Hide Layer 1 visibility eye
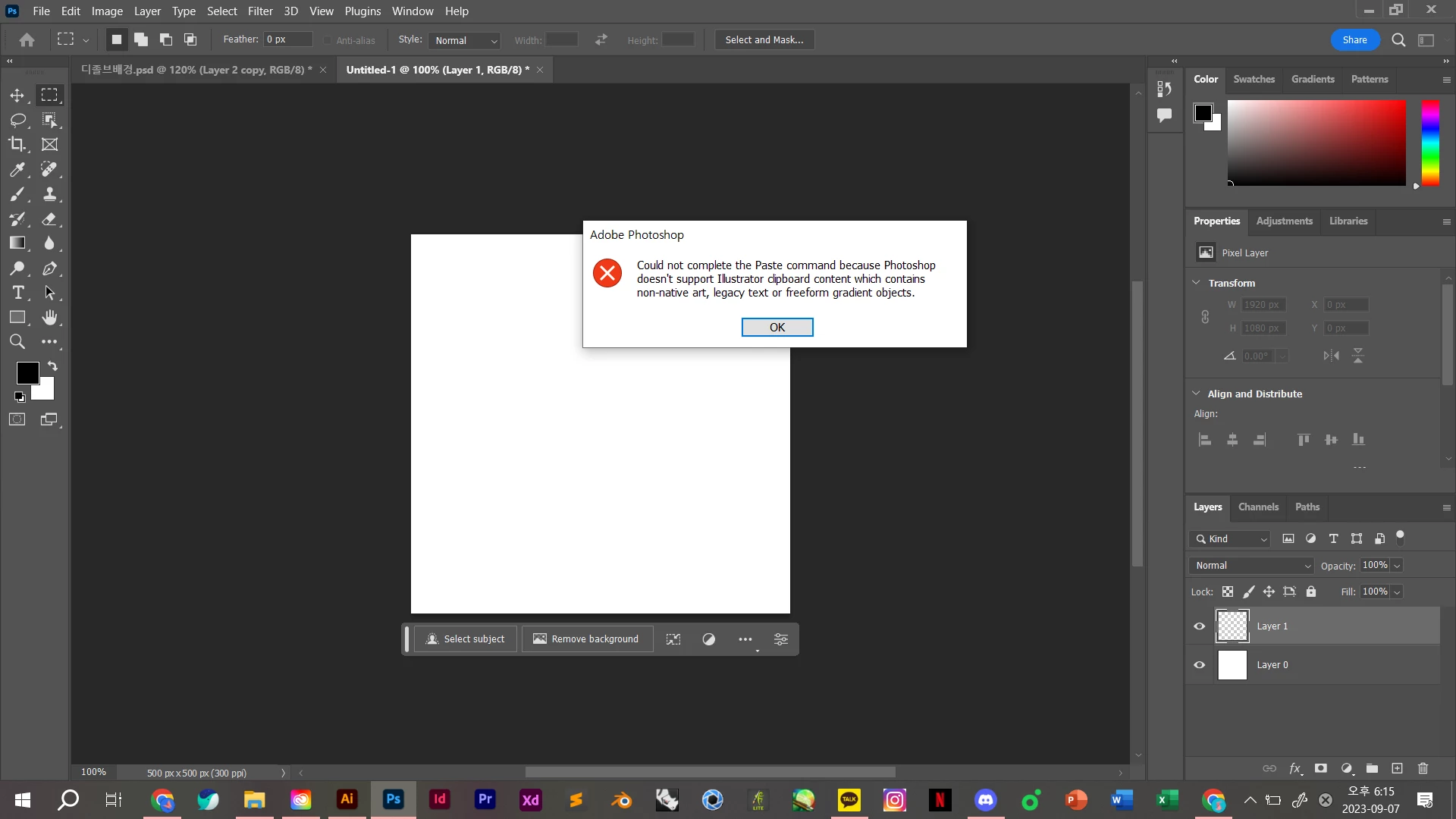Image resolution: width=1456 pixels, height=819 pixels. (1199, 626)
